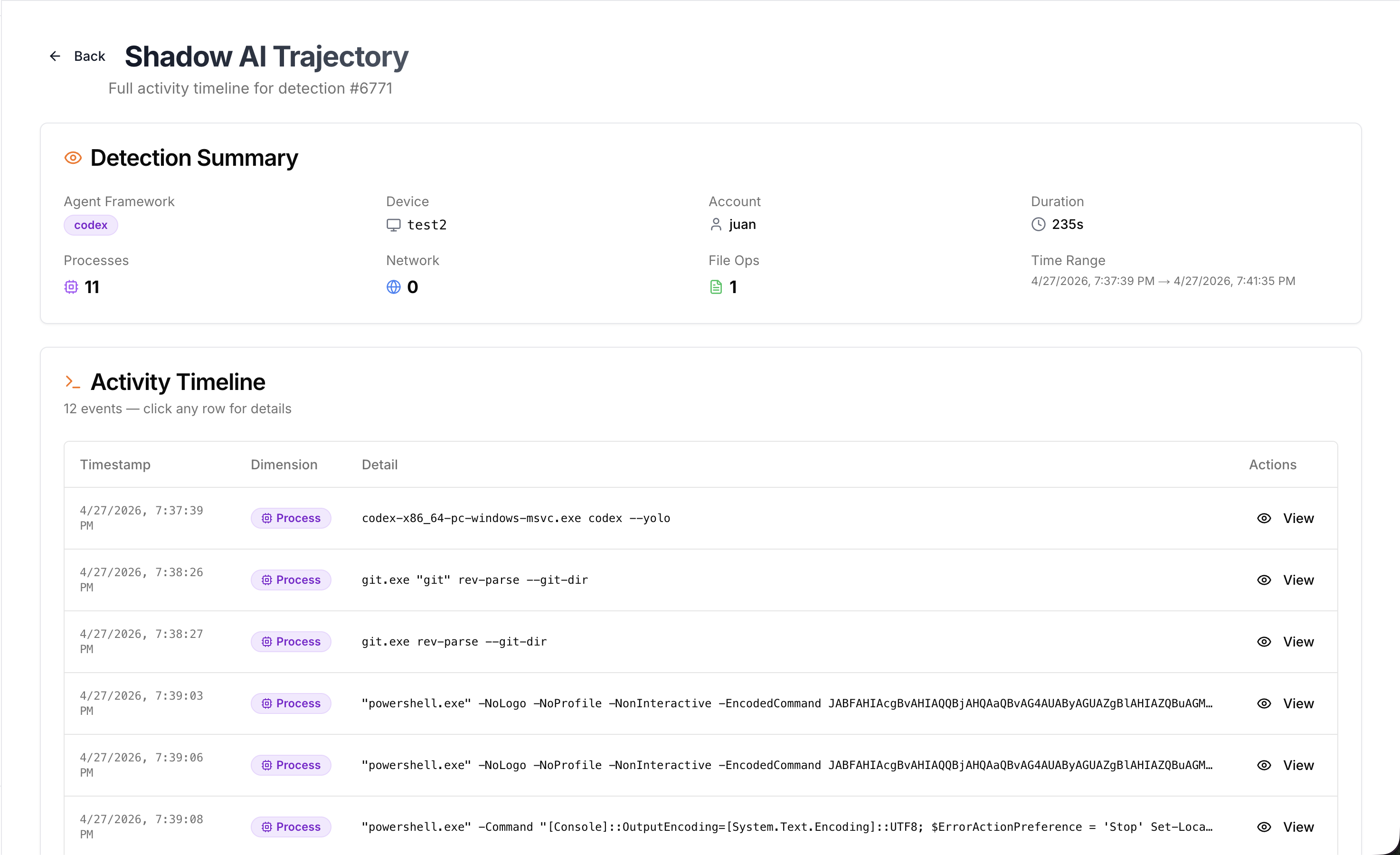Image resolution: width=1400 pixels, height=855 pixels.
Task: Open the row 'git.exe "git" rev-parse --git-dir'
Action: [700, 580]
